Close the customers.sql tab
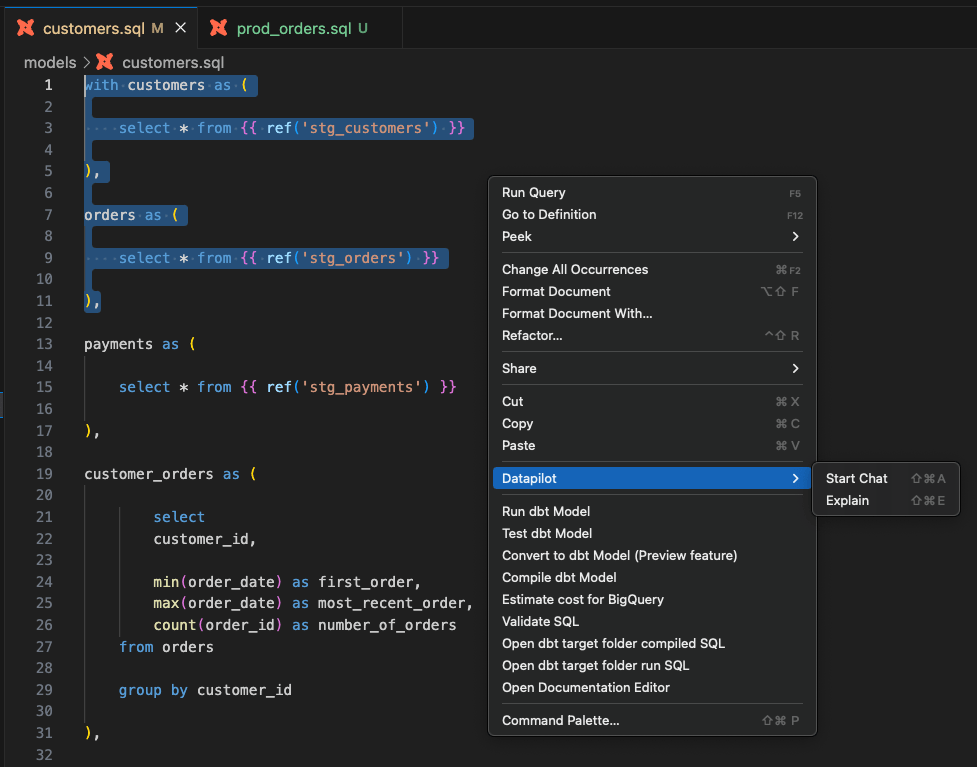 tap(180, 28)
